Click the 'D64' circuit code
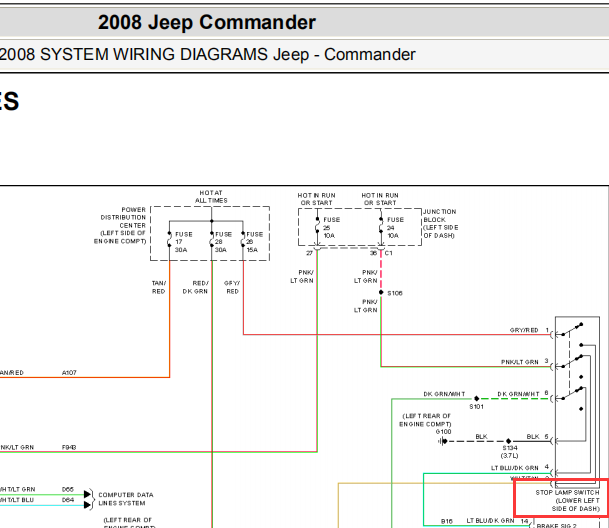Screen dimensions: 609x528 click(68, 500)
